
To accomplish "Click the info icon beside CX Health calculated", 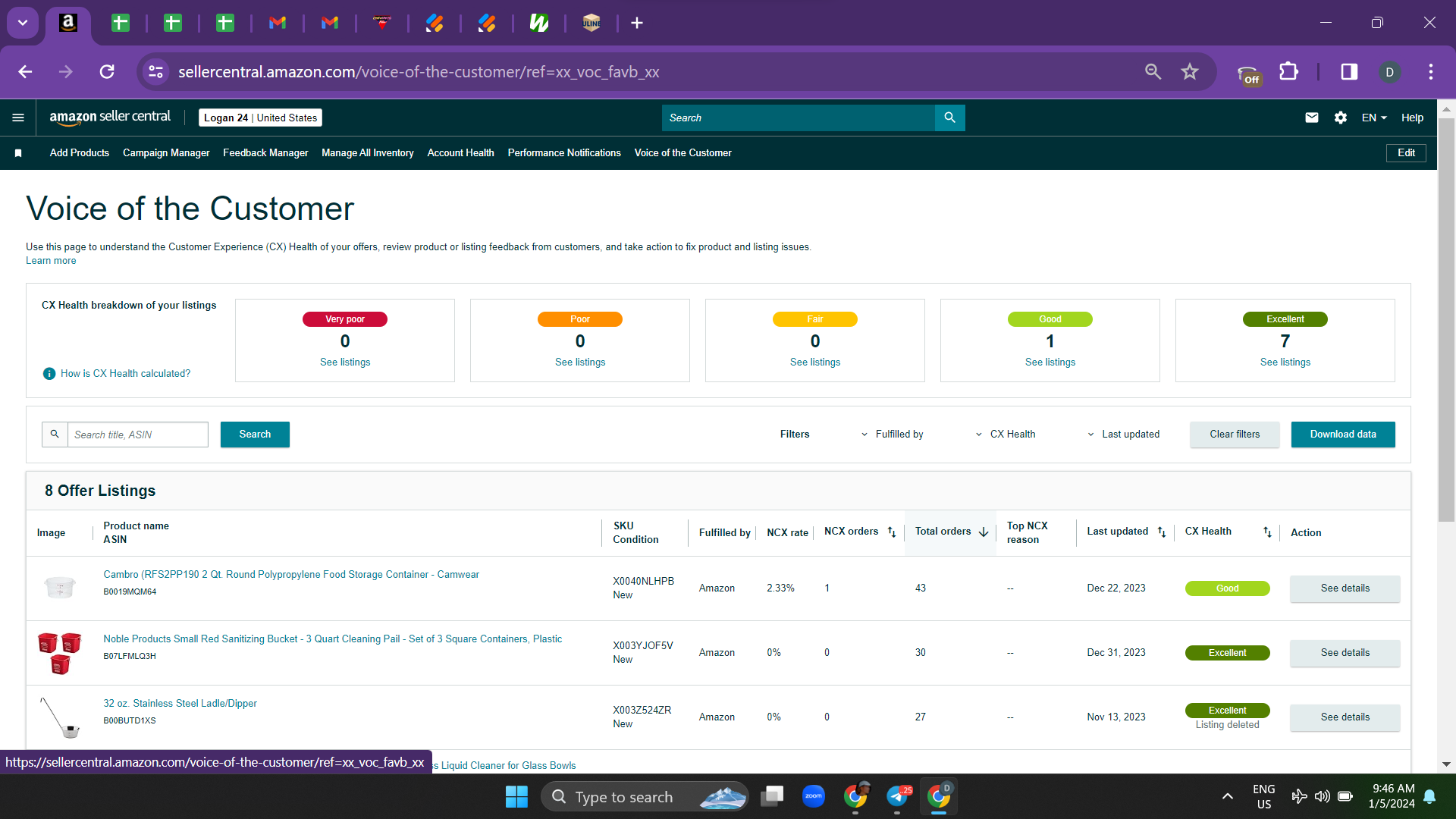I will click(49, 374).
